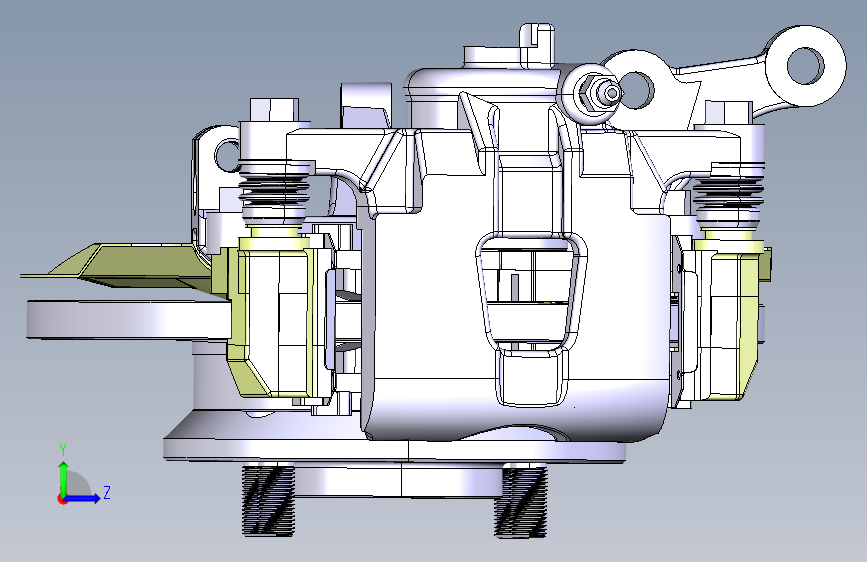Select the right threaded mounting bolt
Viewport: 867px width, 562px height.
point(520,502)
